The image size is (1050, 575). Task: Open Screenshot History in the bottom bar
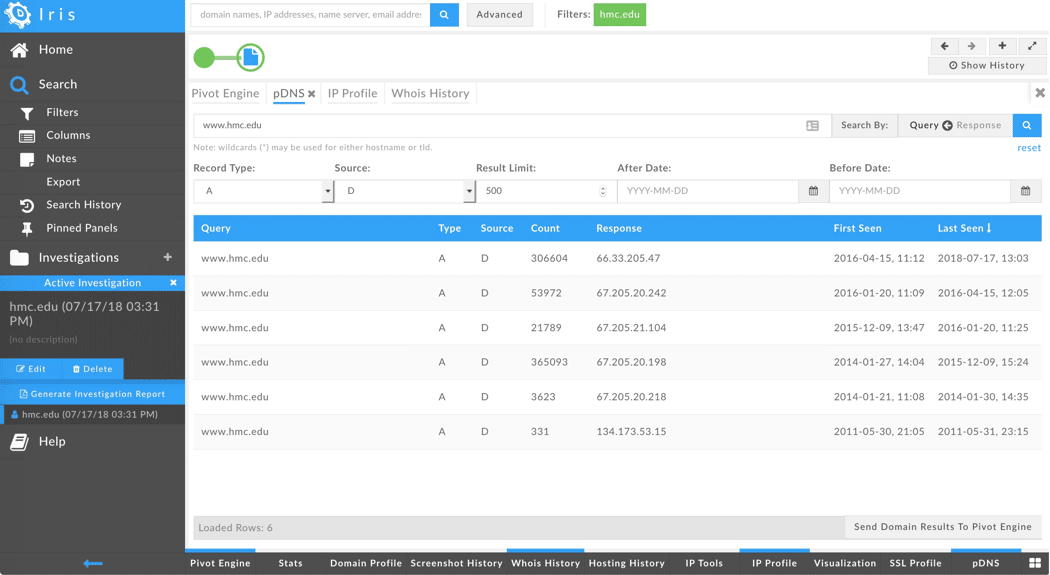pos(456,563)
